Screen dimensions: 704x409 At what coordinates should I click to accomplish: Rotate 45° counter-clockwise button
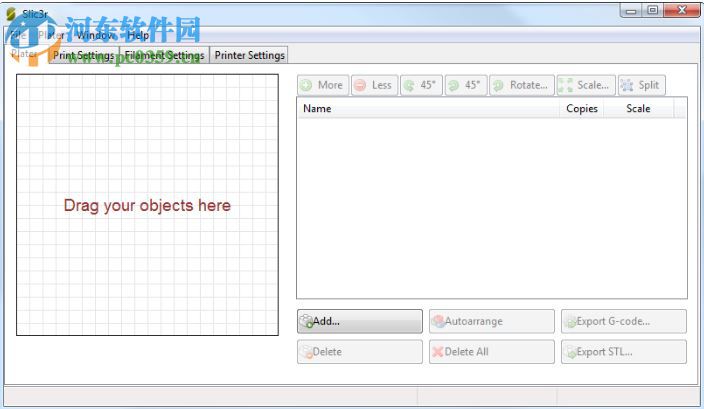421,85
